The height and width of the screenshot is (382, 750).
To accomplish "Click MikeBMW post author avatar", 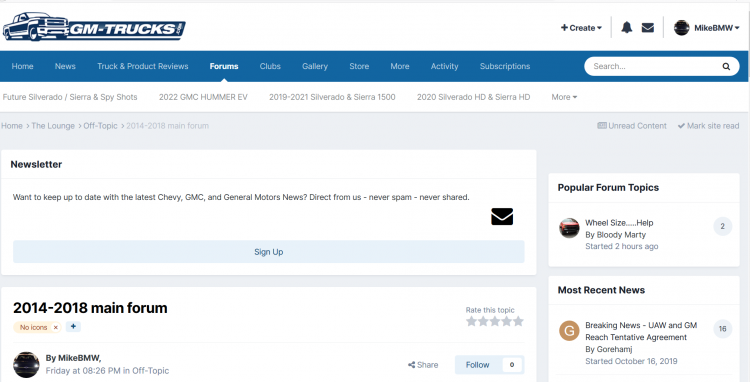I will (26, 365).
